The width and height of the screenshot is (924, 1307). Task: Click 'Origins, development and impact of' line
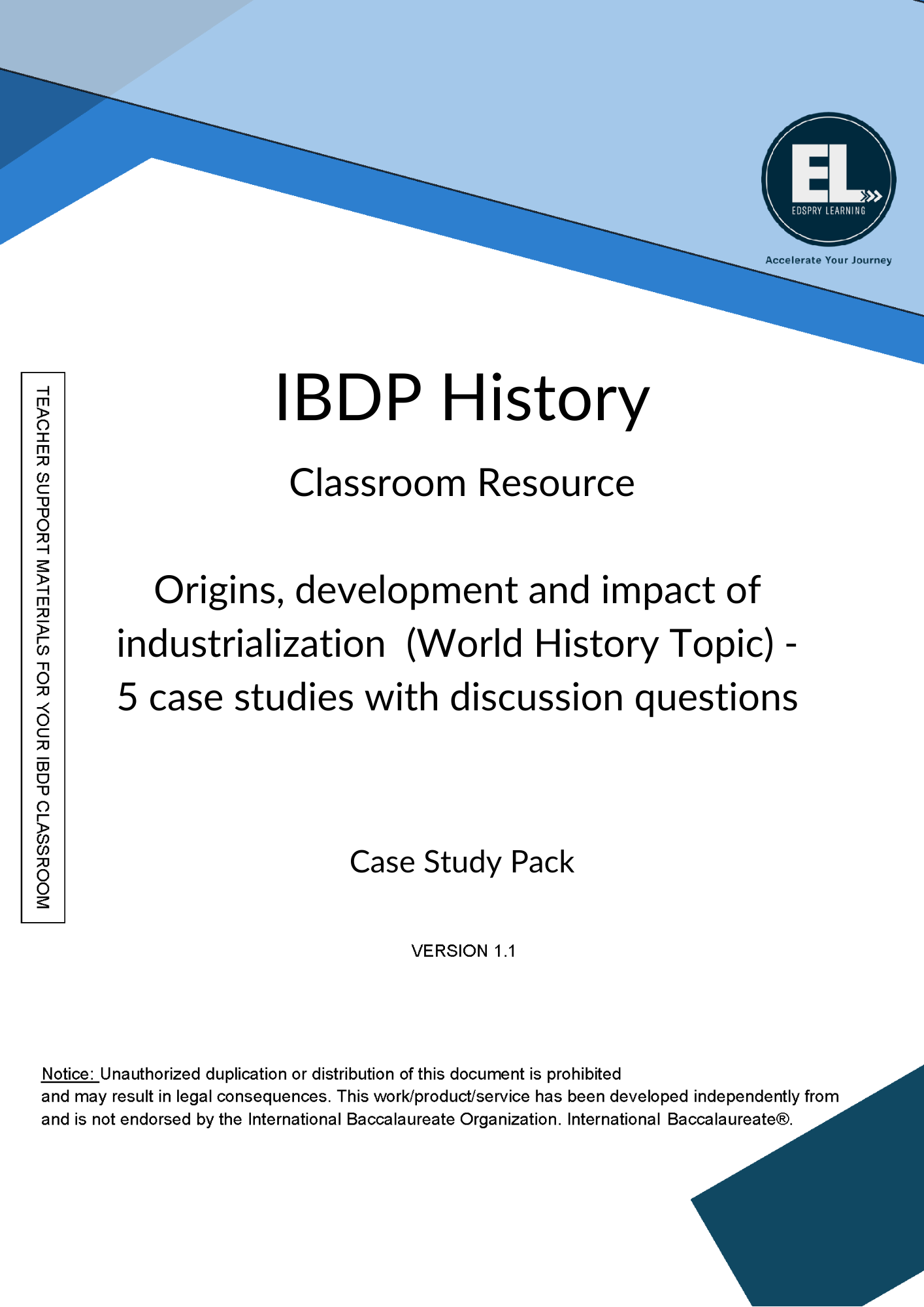457,590
